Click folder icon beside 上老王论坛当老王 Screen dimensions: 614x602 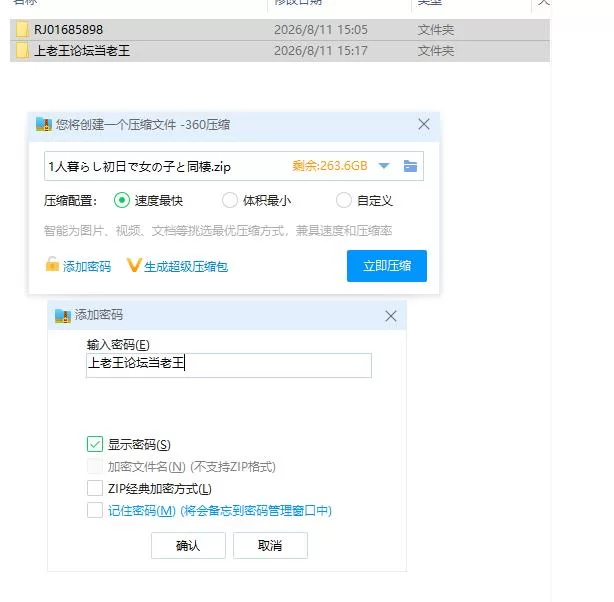click(22, 51)
